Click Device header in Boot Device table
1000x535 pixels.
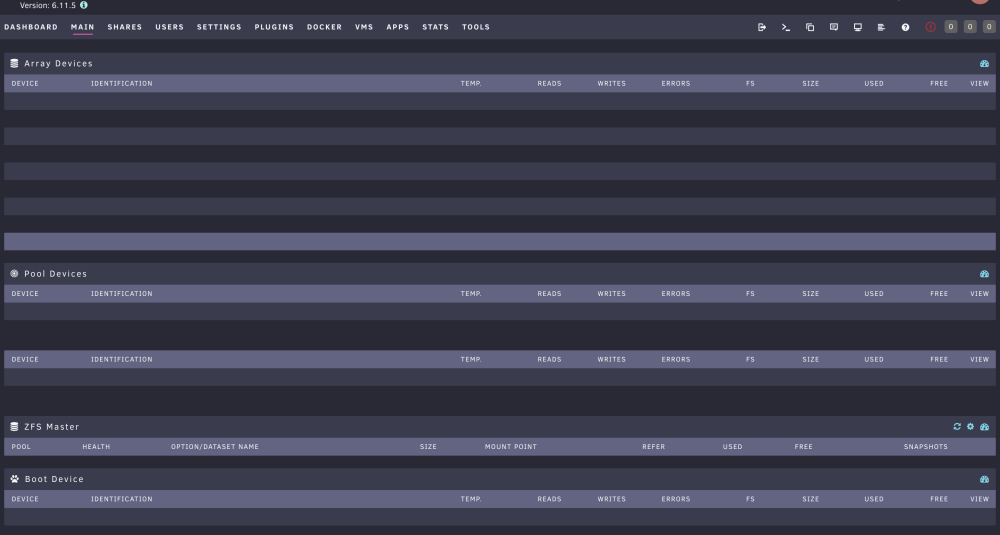pos(25,499)
